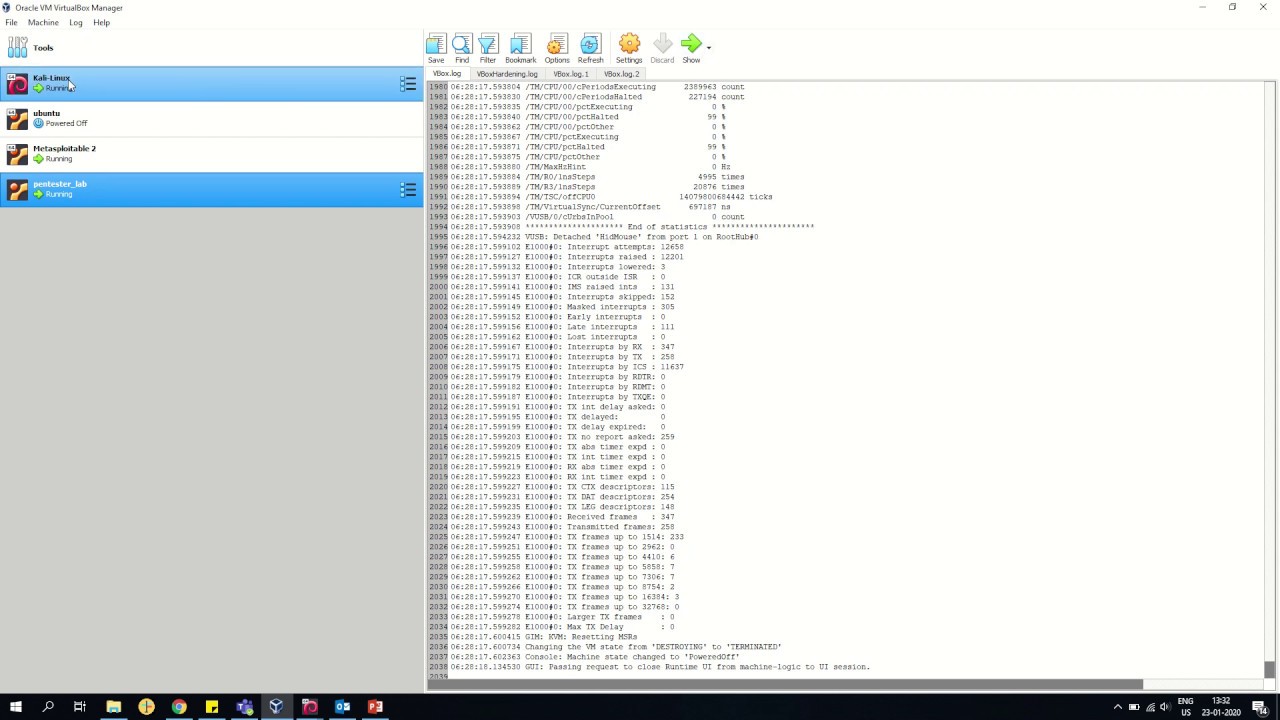Open Windows taskbar search icon
Image resolution: width=1280 pixels, height=720 pixels.
point(48,707)
